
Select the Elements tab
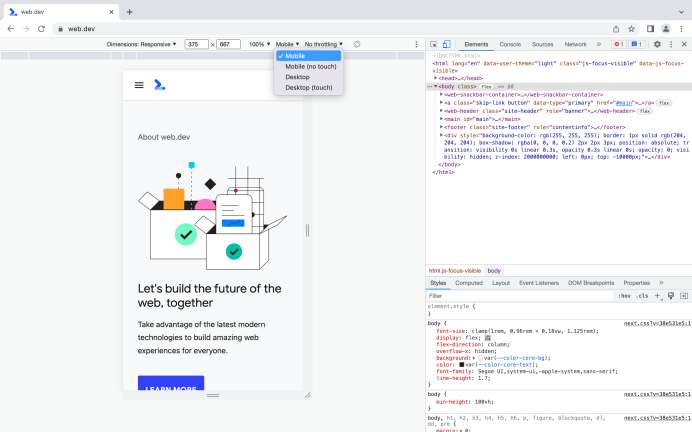[x=476, y=44]
